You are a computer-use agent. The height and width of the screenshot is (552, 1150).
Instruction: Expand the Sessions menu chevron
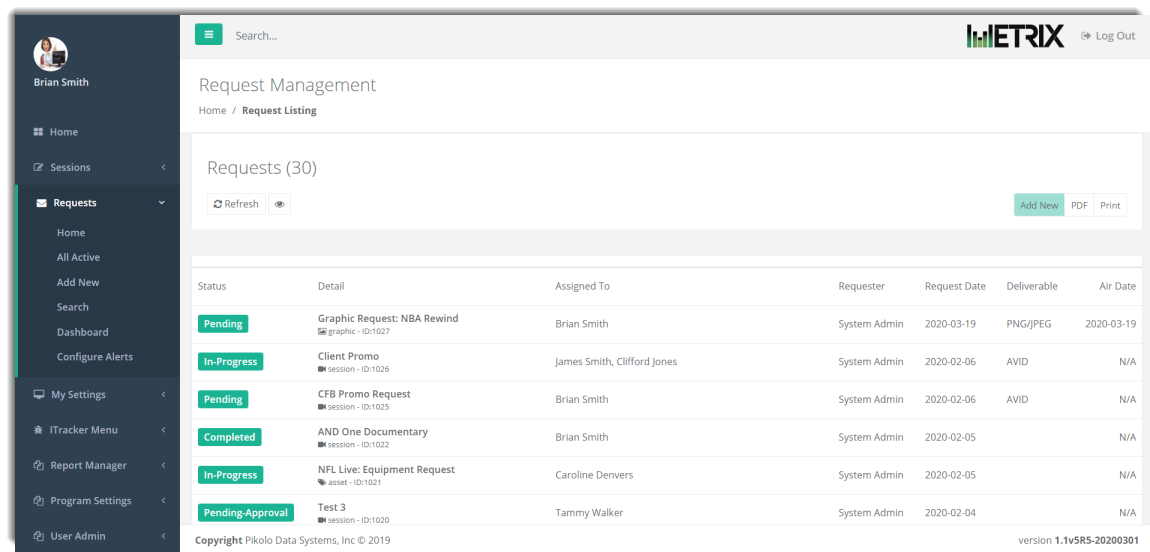pyautogui.click(x=163, y=167)
